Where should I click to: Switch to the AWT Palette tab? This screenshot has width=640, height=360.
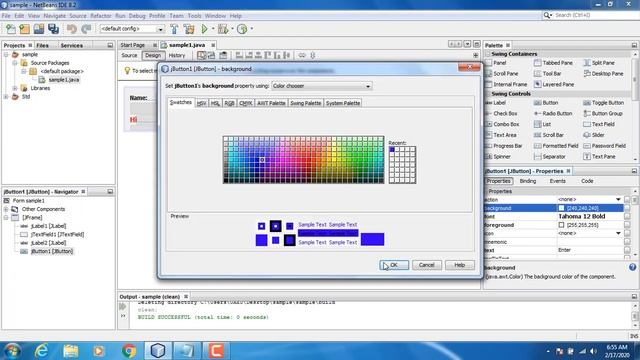pyautogui.click(x=271, y=103)
